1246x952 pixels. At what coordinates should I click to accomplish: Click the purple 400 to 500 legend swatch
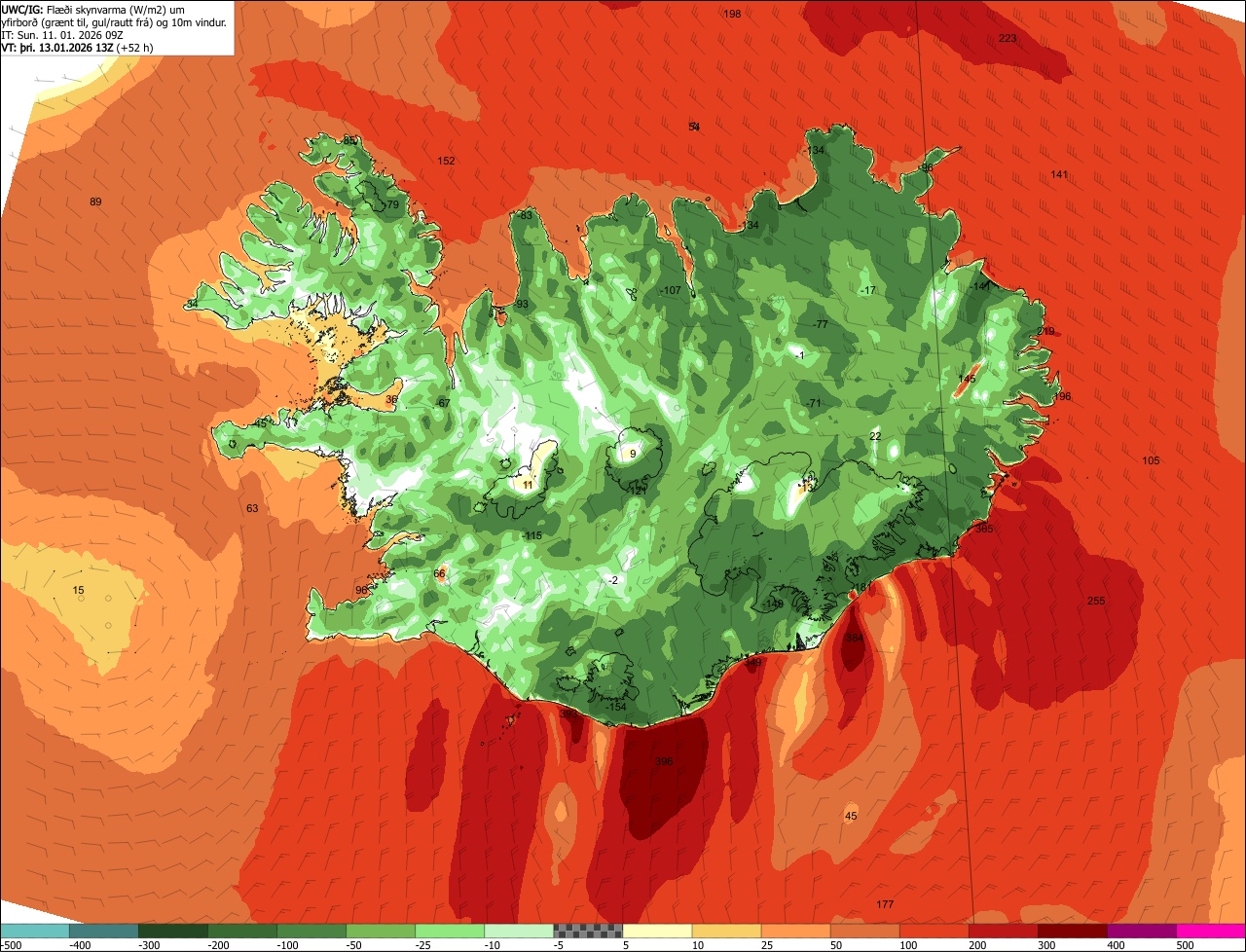(x=1140, y=931)
